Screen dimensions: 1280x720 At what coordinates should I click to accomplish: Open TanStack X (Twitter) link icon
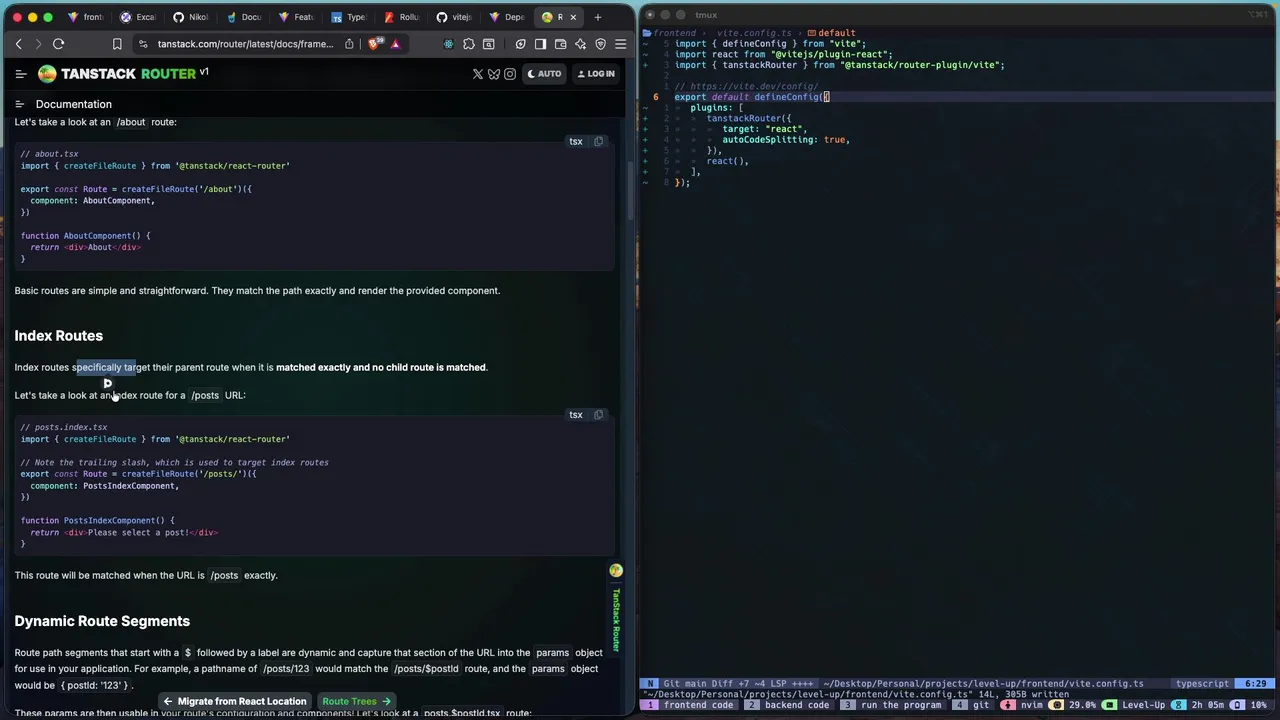tap(478, 74)
